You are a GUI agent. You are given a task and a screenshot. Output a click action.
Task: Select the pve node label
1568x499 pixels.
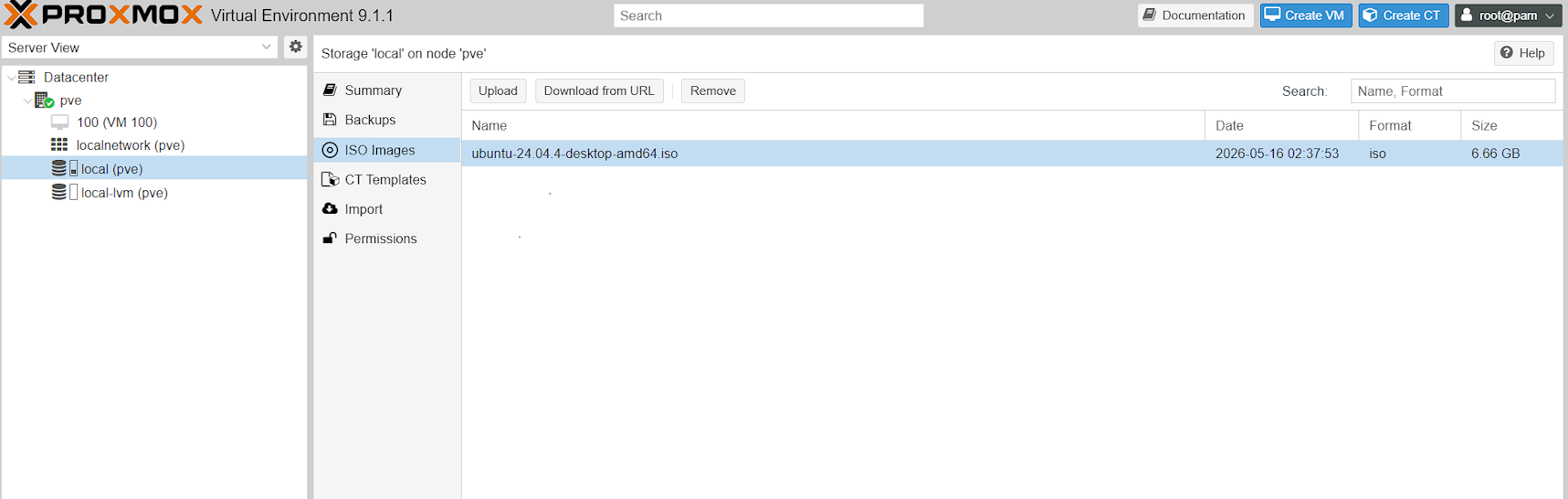[70, 101]
